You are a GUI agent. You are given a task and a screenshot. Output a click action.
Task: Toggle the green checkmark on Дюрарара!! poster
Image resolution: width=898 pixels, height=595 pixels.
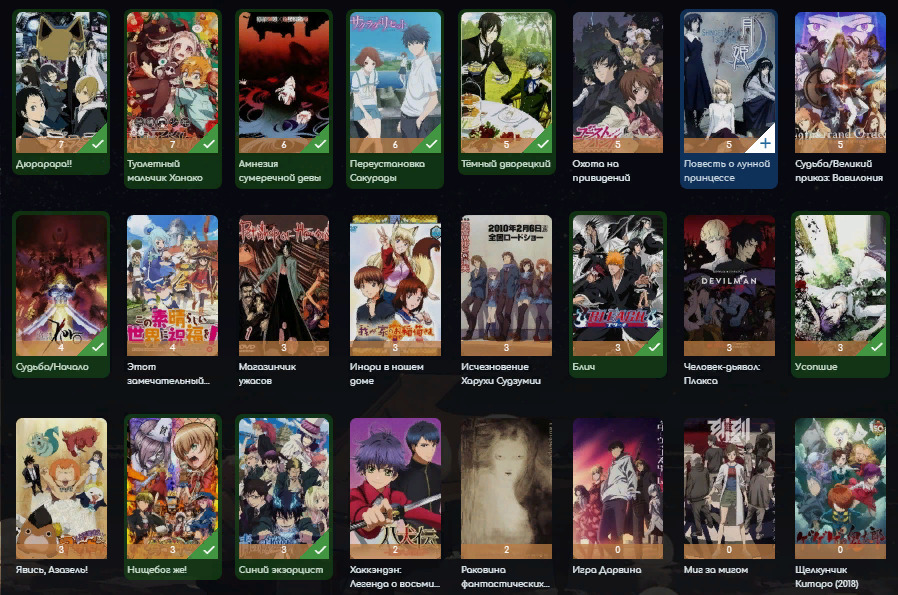point(98,144)
